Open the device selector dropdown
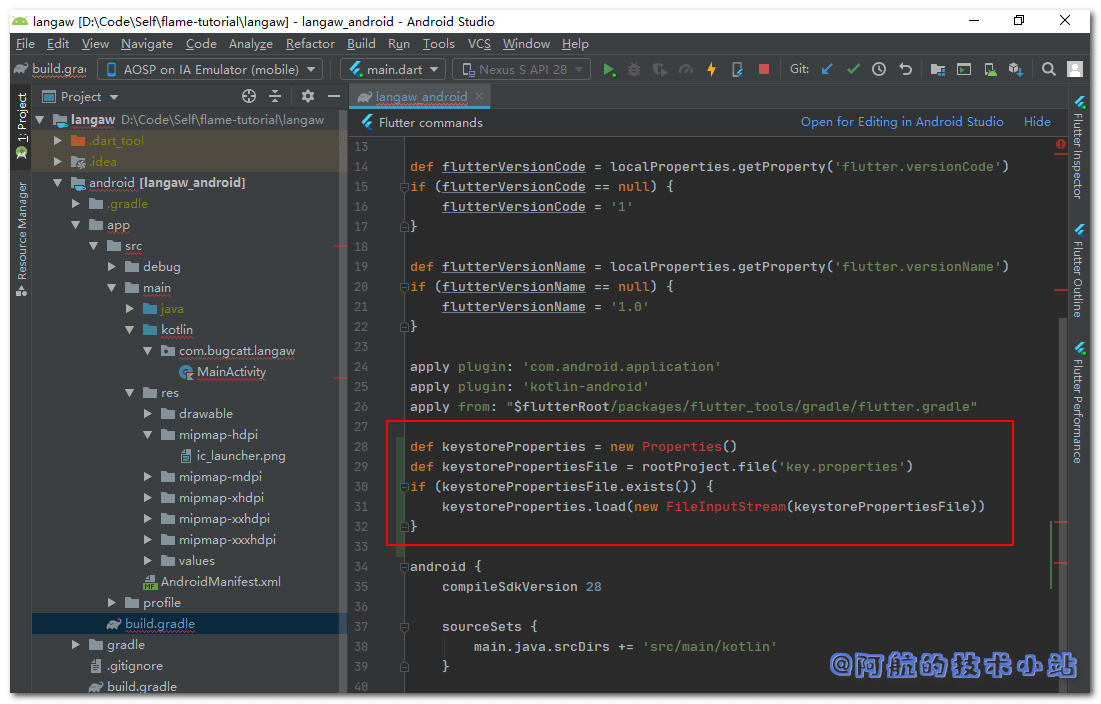Screen dimensions: 1101x704 [209, 69]
